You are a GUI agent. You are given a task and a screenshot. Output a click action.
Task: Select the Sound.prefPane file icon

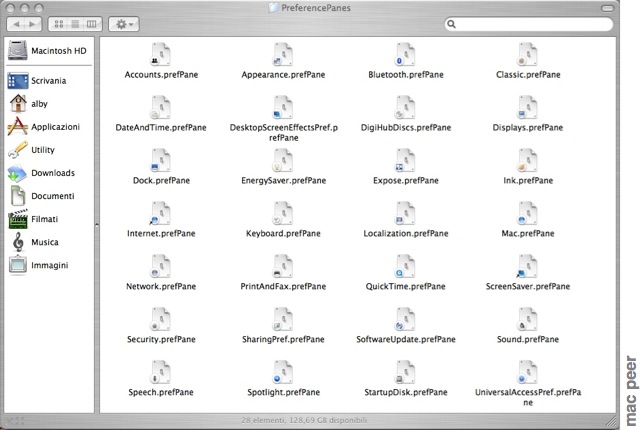coord(527,319)
